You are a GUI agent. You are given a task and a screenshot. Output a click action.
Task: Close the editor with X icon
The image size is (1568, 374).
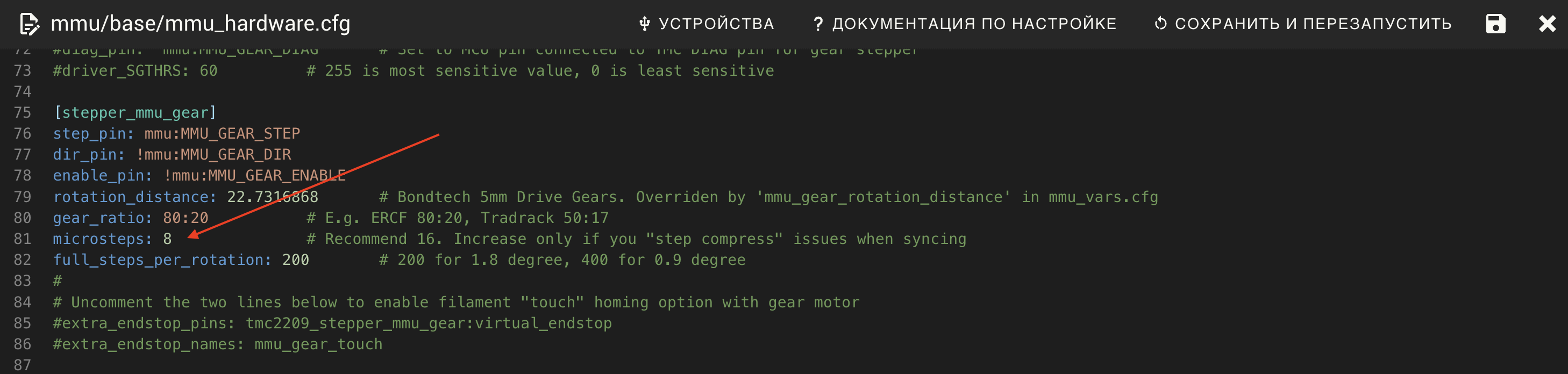pyautogui.click(x=1546, y=24)
